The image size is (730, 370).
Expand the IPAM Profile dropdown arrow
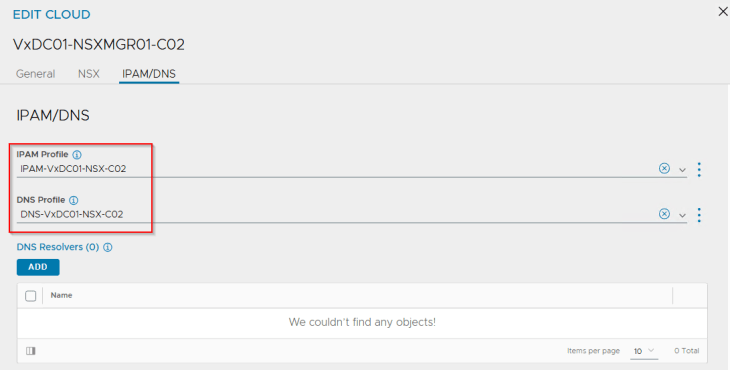[682, 170]
